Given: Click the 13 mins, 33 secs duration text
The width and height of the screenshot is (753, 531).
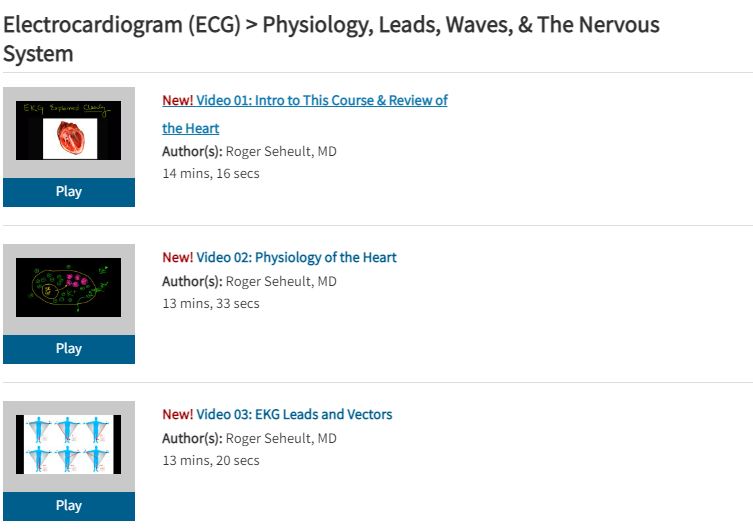Looking at the screenshot, I should 211,303.
